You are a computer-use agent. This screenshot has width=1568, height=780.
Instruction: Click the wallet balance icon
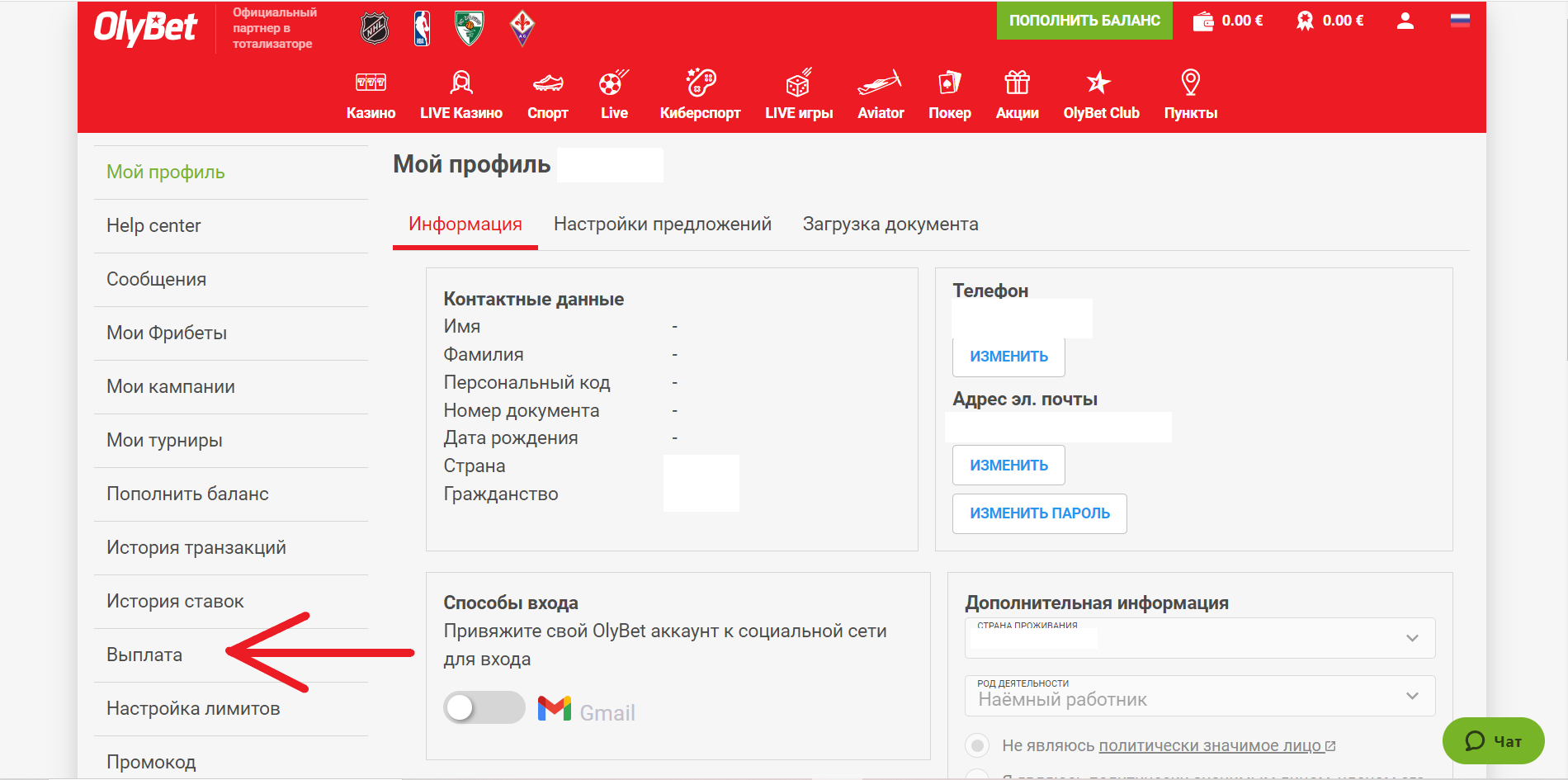tap(1203, 21)
